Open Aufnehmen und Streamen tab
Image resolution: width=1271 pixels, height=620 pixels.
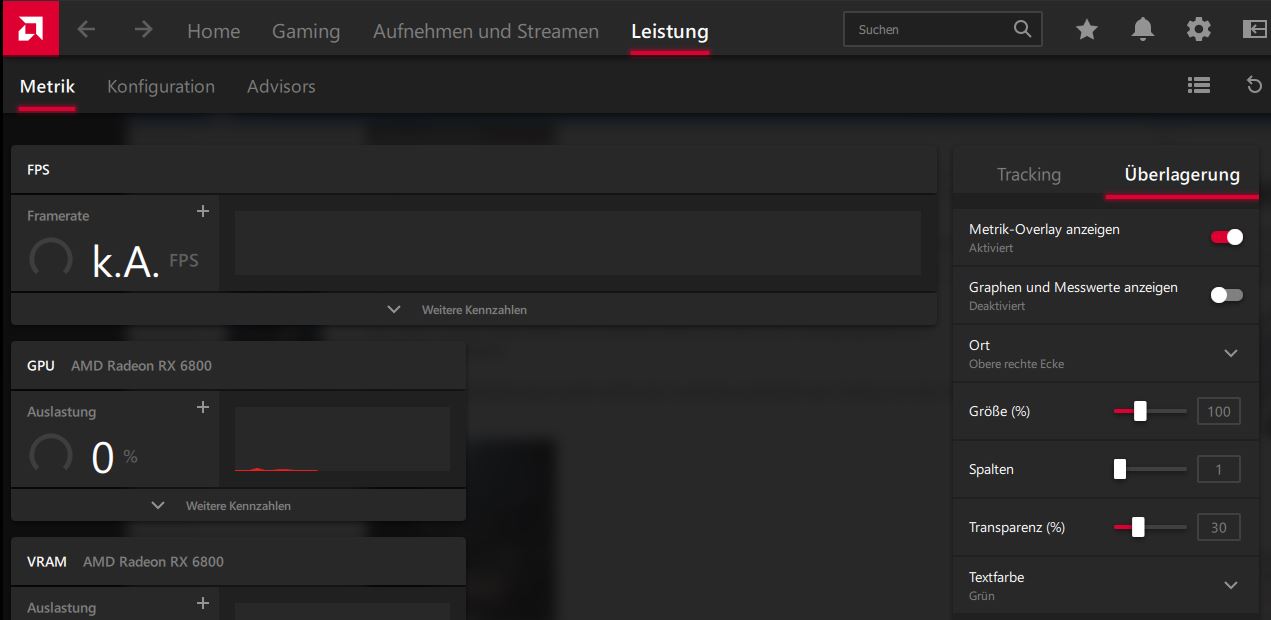pos(486,31)
